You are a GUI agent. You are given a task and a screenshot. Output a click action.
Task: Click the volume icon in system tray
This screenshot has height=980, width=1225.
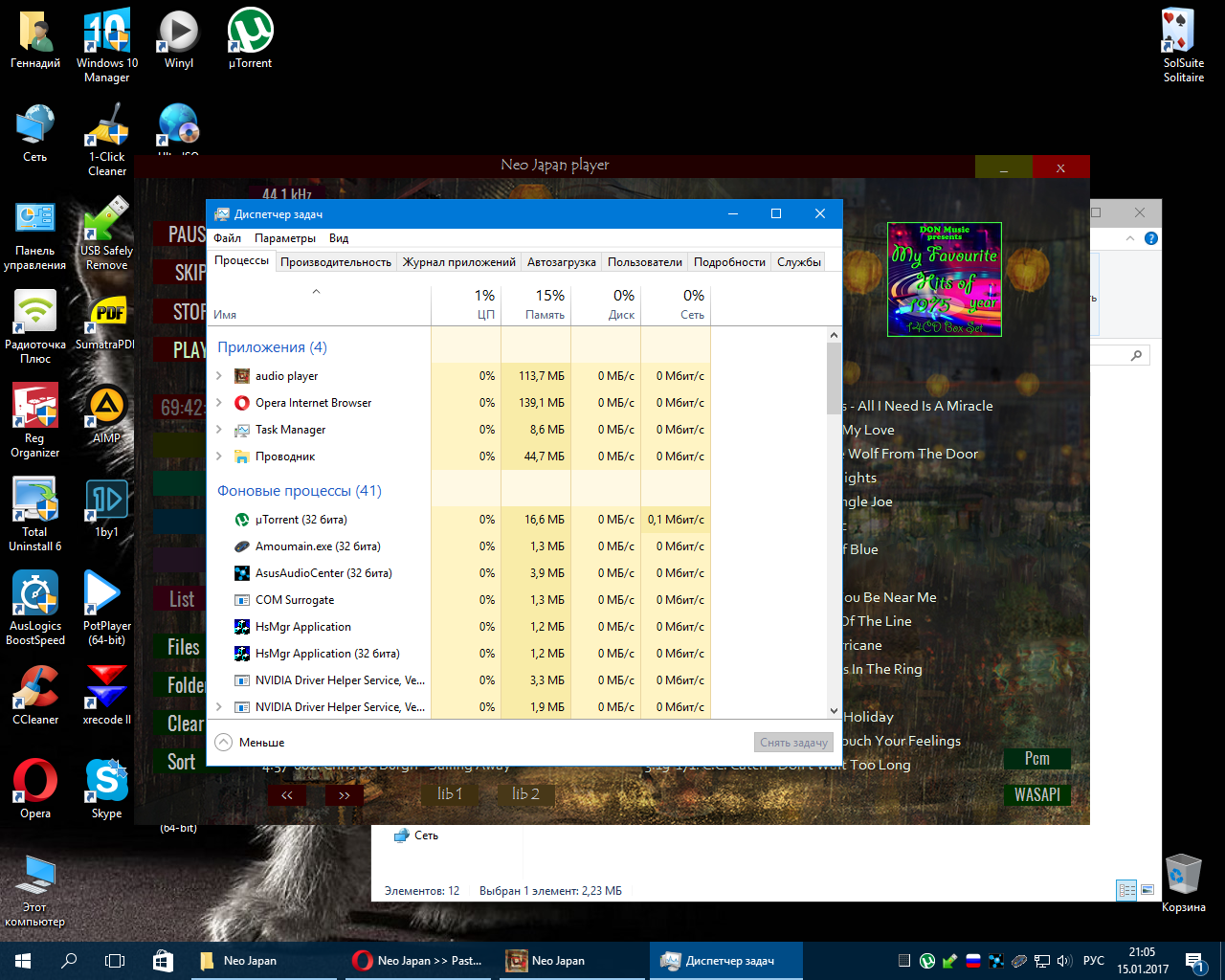(1064, 961)
